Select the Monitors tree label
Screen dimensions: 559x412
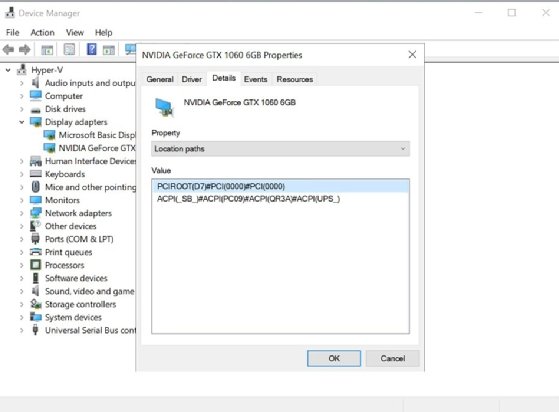click(62, 200)
